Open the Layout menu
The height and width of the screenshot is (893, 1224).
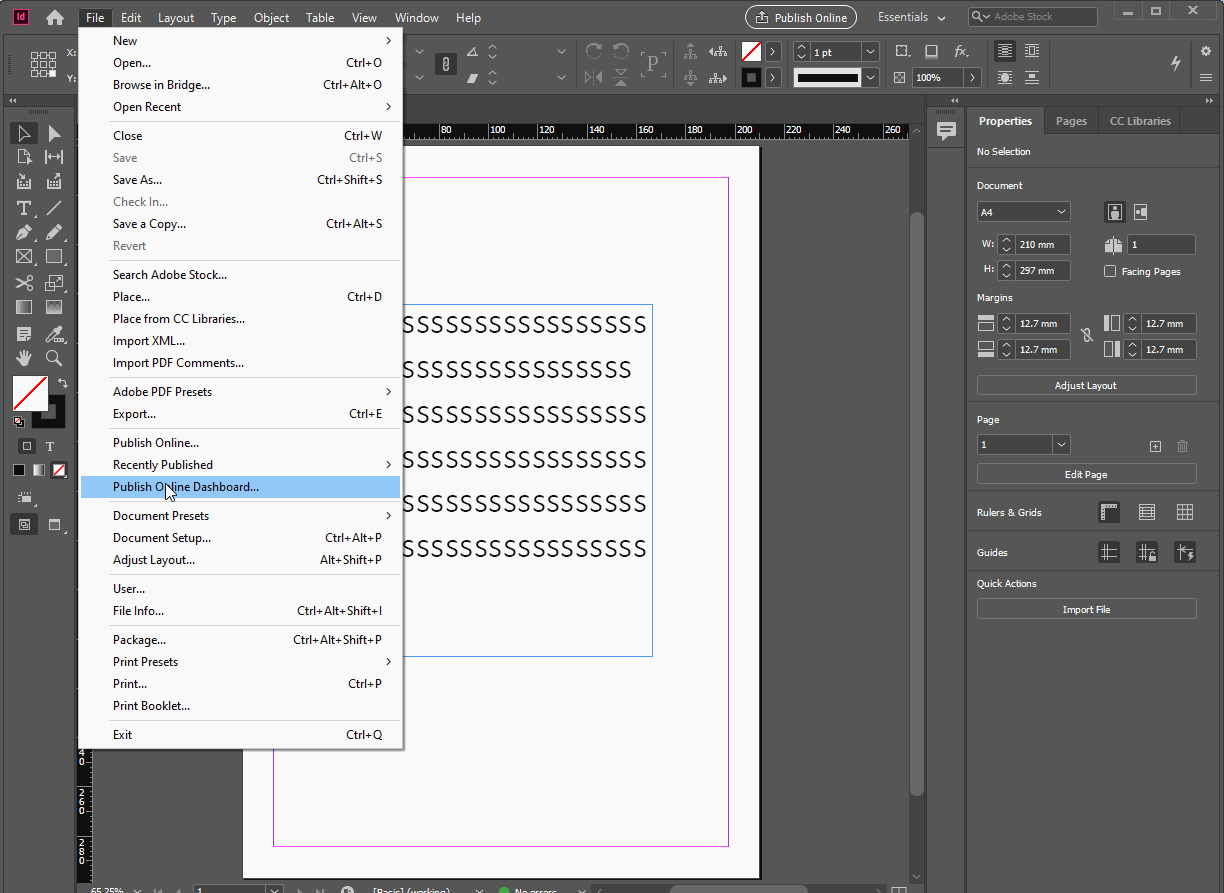click(x=176, y=17)
